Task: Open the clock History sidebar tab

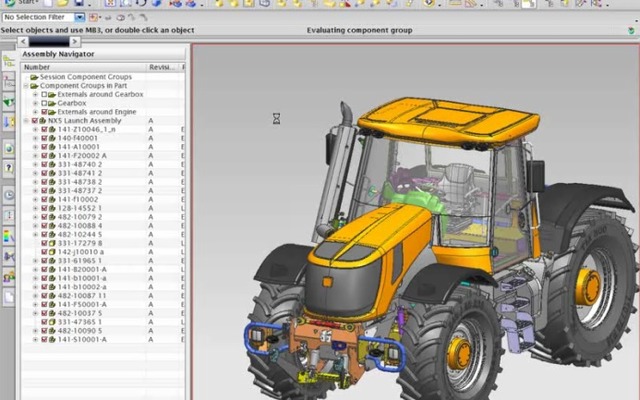Action: 9,195
